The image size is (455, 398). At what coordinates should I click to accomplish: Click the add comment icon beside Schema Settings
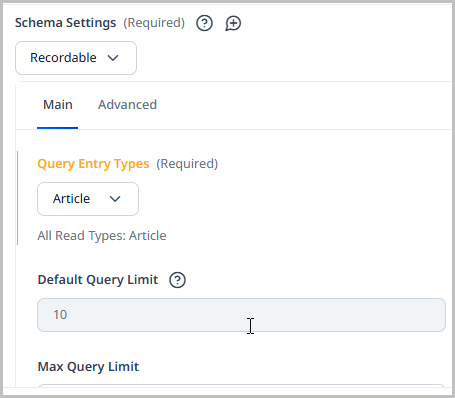pyautogui.click(x=233, y=23)
